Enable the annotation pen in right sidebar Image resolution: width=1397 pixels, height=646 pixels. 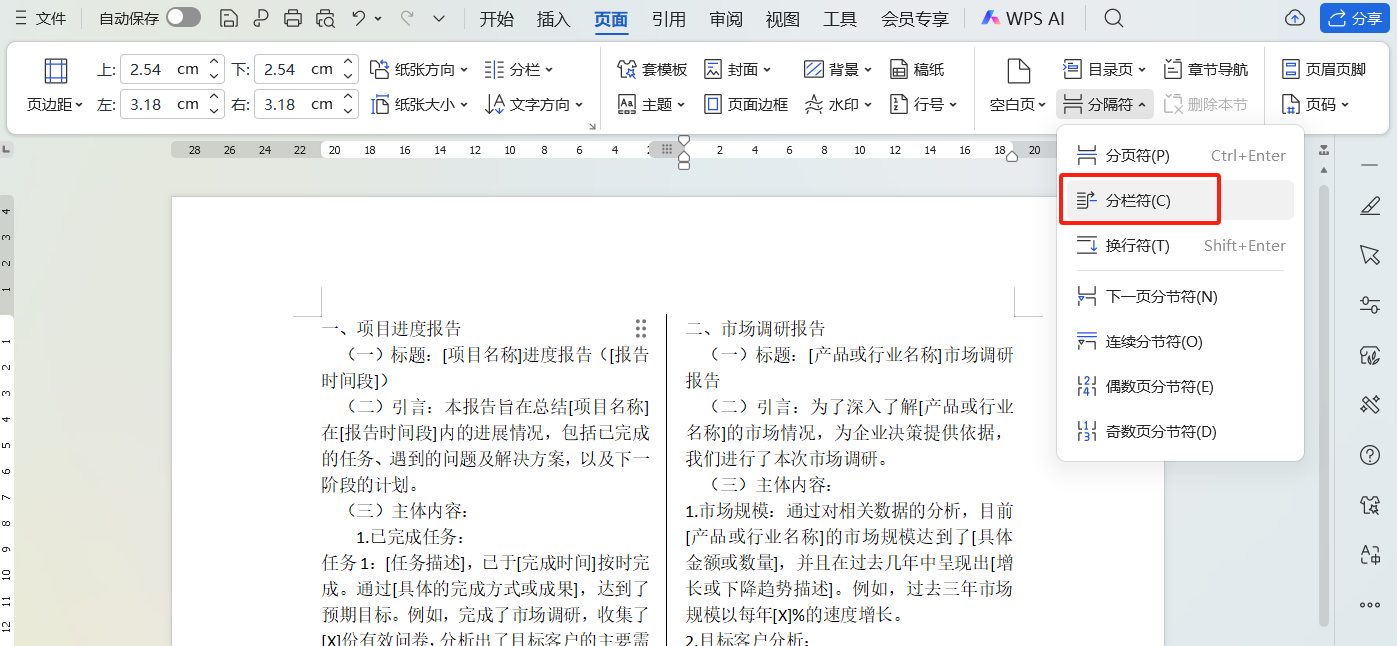[x=1370, y=205]
